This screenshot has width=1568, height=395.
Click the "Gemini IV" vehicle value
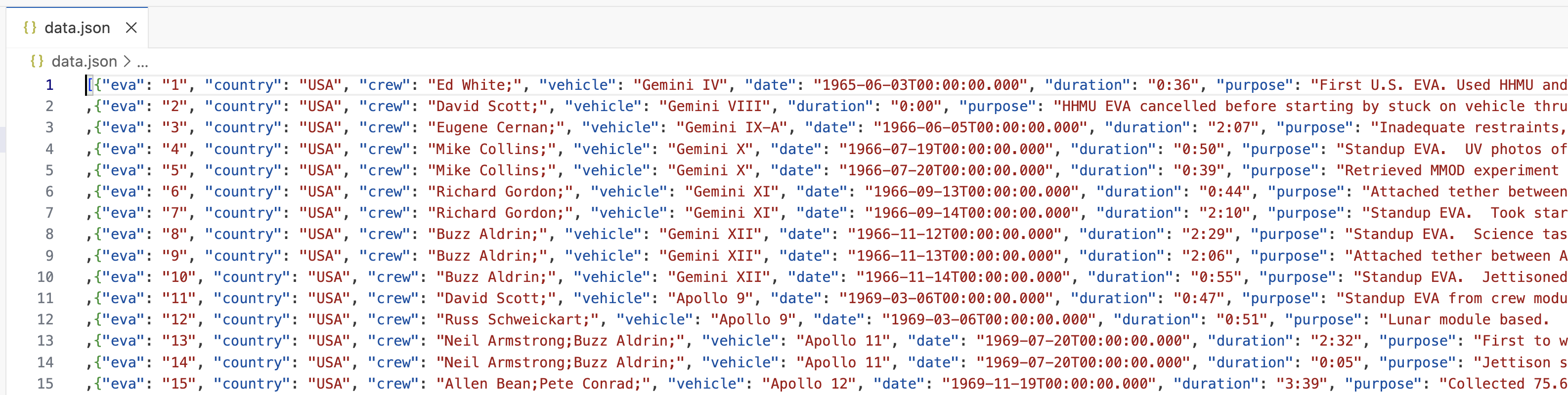click(682, 85)
